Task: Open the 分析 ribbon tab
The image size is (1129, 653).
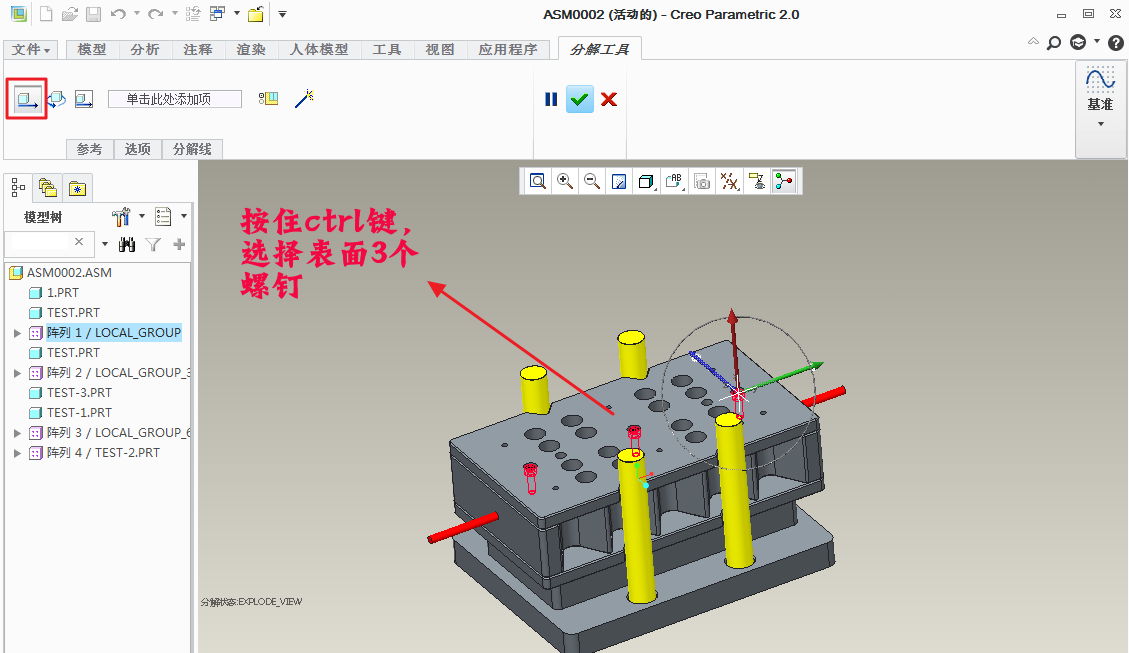Action: (145, 49)
